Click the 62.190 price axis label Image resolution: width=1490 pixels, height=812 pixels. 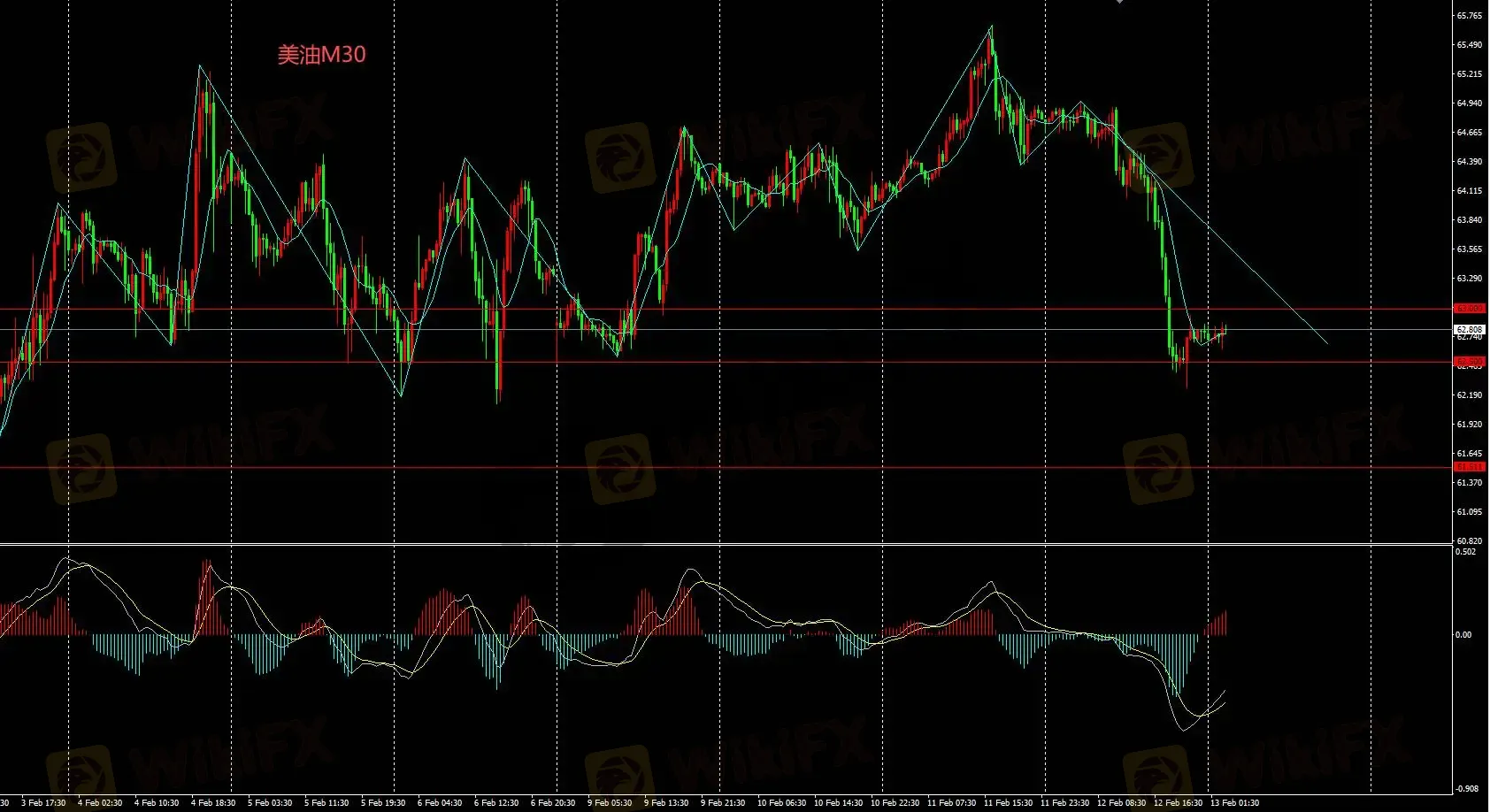click(1470, 395)
